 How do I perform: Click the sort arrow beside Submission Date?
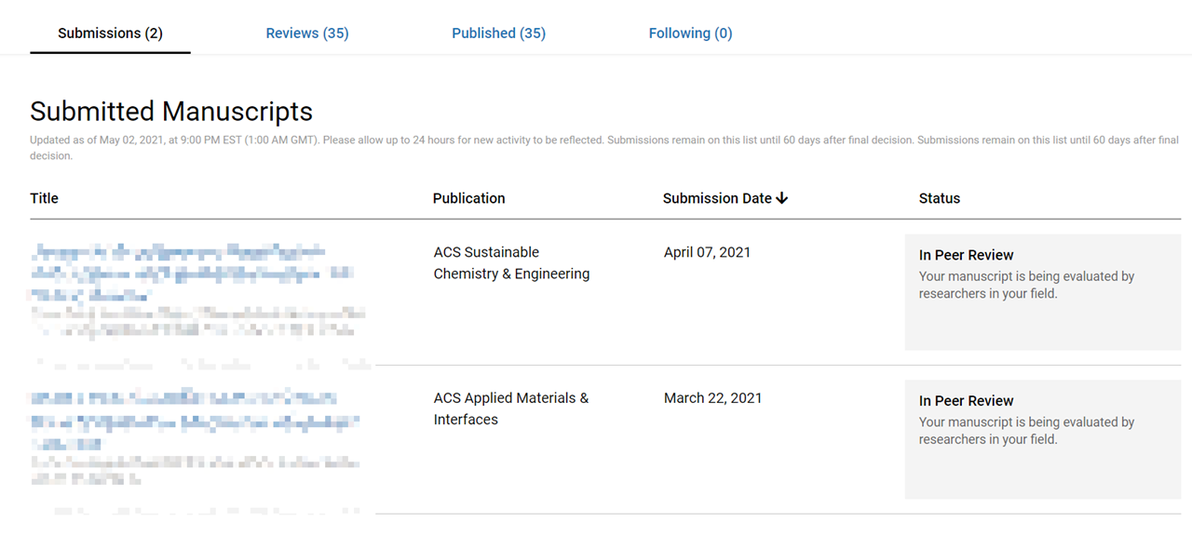[782, 198]
